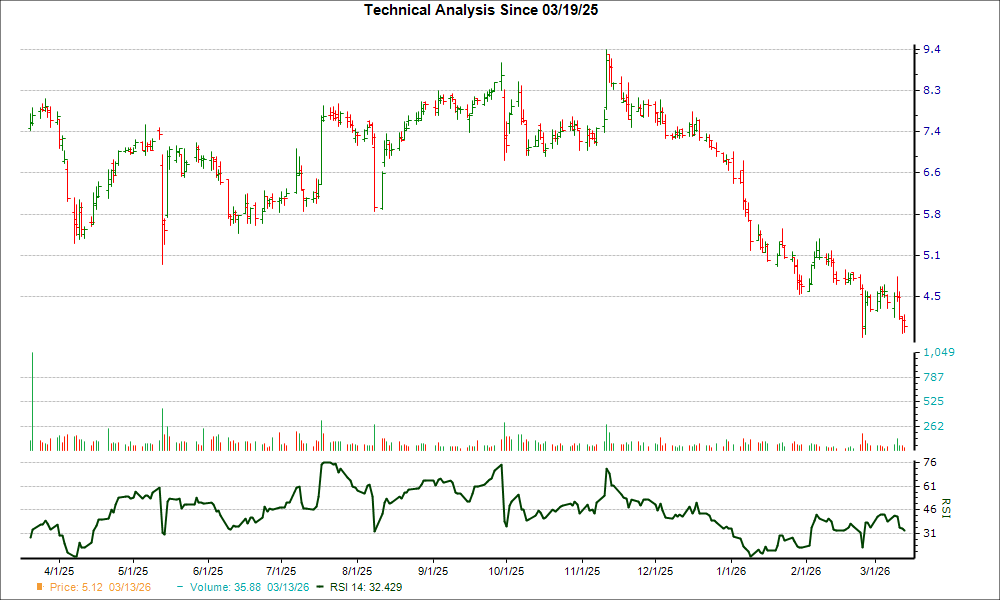Click the orange Price legend marker
Viewport: 1000px width, 600px height.
(38, 589)
